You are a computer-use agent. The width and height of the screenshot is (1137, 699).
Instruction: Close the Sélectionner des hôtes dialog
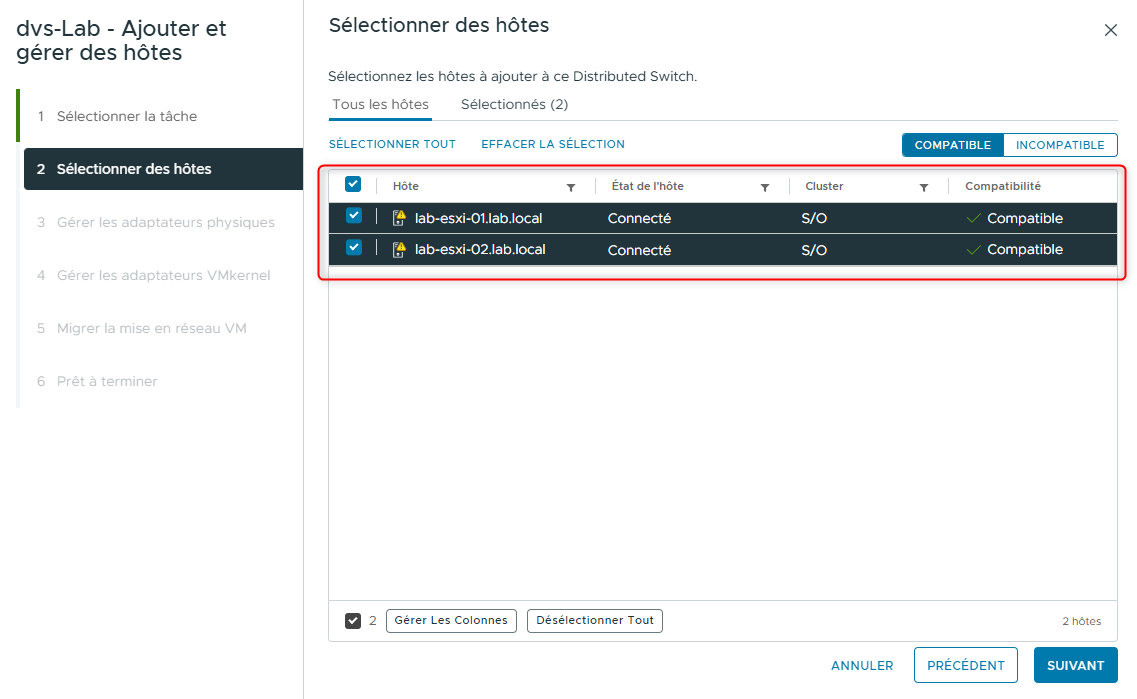point(1110,30)
